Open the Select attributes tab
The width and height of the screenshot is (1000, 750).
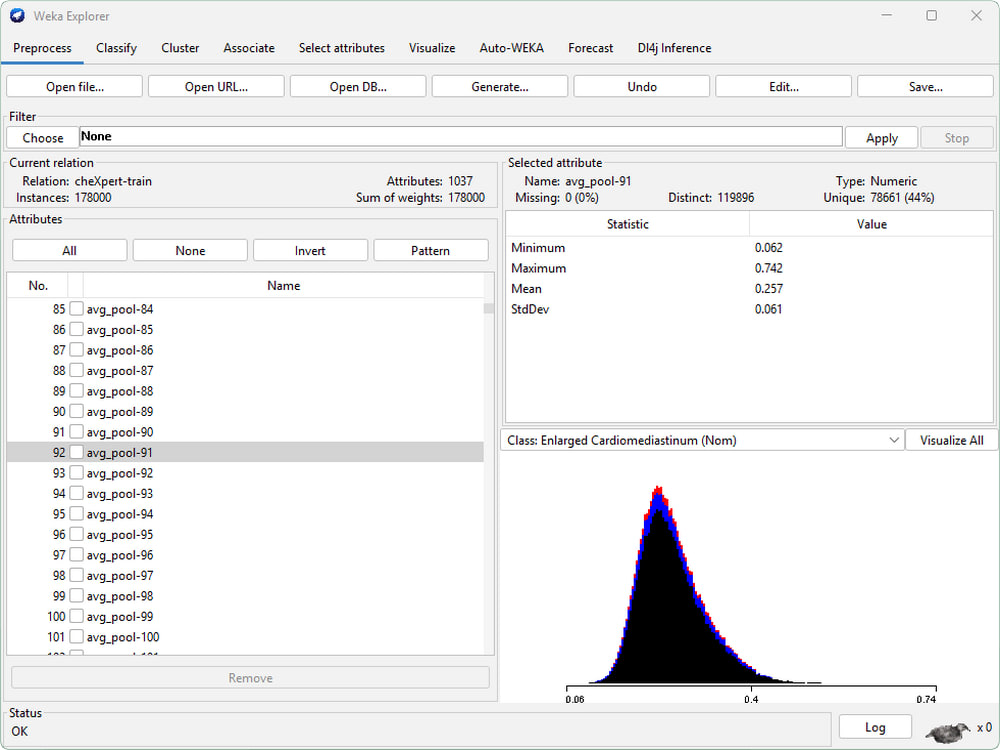pos(342,48)
